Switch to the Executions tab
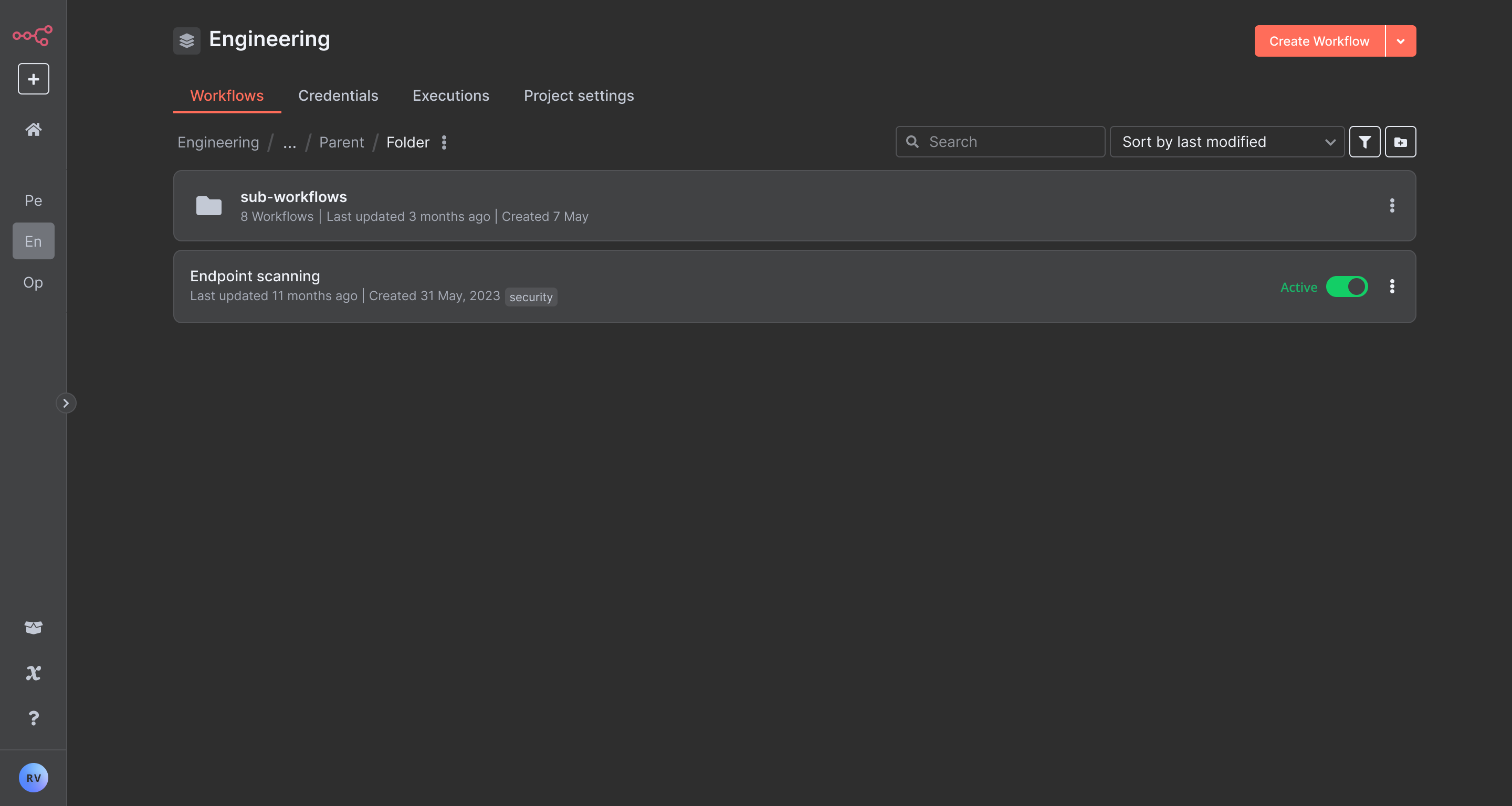Viewport: 1512px width, 806px height. point(451,96)
